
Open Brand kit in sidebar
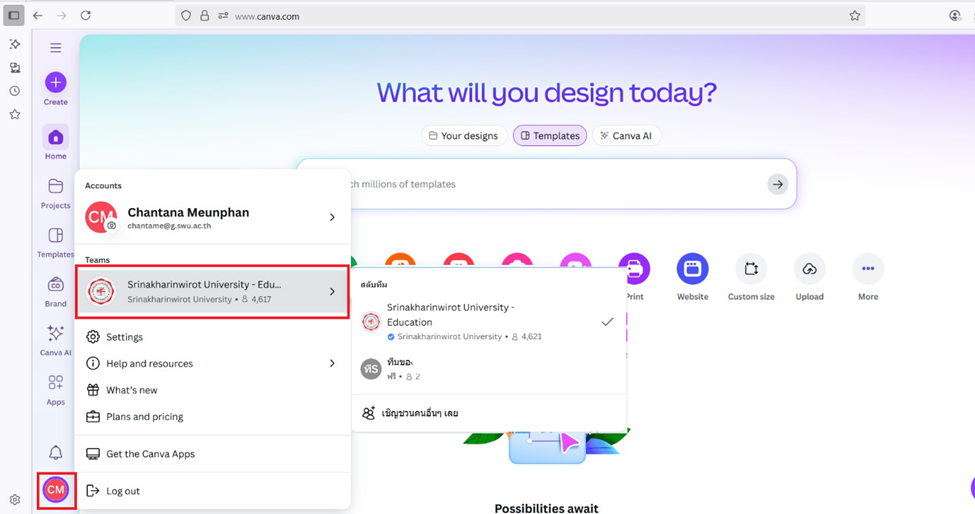[x=55, y=291]
